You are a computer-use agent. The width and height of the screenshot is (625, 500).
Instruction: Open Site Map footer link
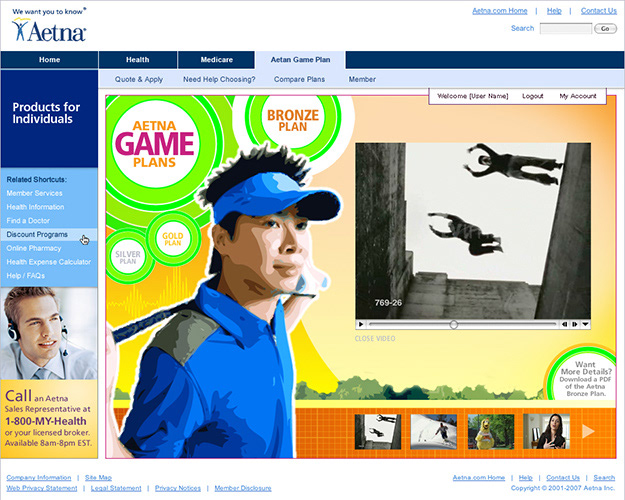pyautogui.click(x=98, y=478)
